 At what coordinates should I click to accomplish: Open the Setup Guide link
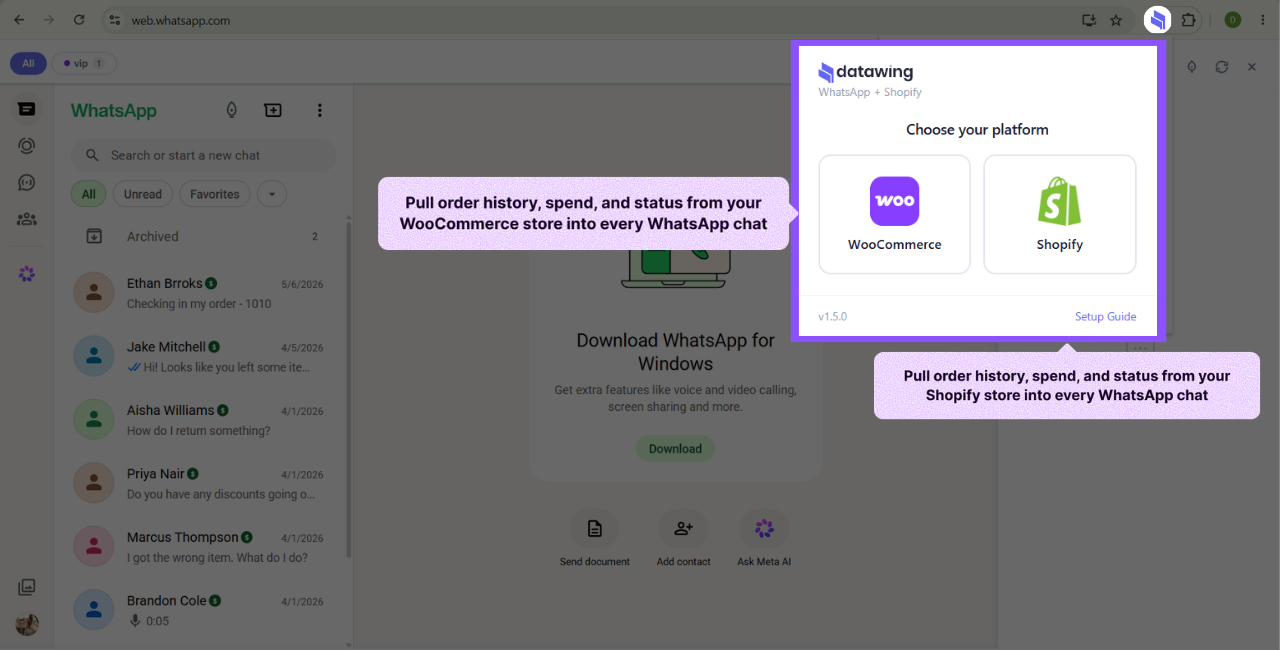[1105, 317]
